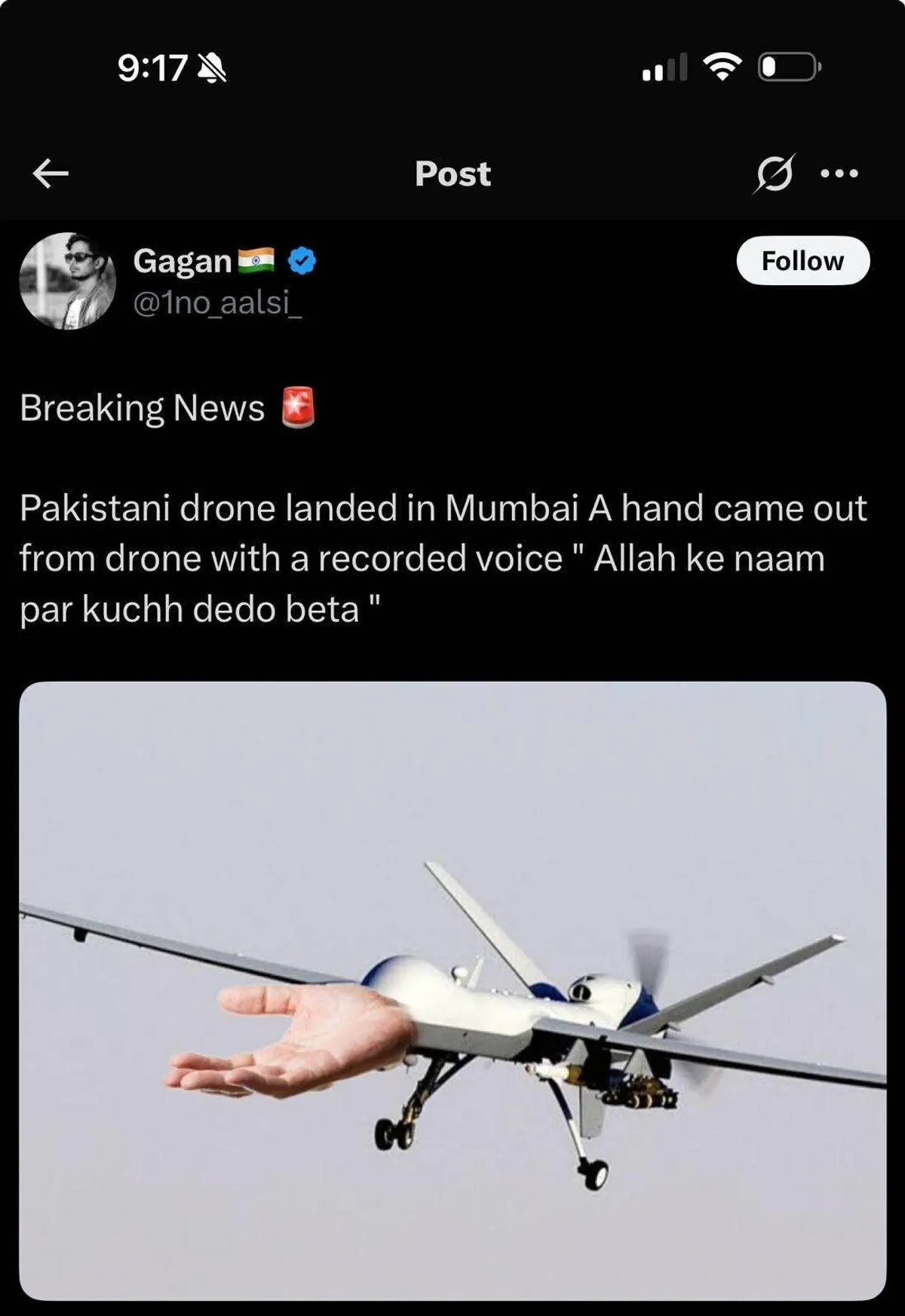Tap the silent mode bell icon
This screenshot has width=905, height=1316.
pos(212,69)
